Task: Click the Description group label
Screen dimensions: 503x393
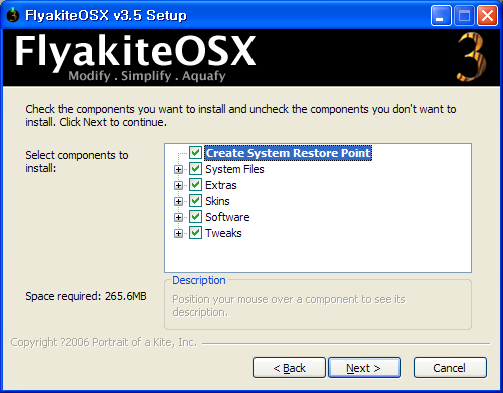Action: tap(199, 280)
